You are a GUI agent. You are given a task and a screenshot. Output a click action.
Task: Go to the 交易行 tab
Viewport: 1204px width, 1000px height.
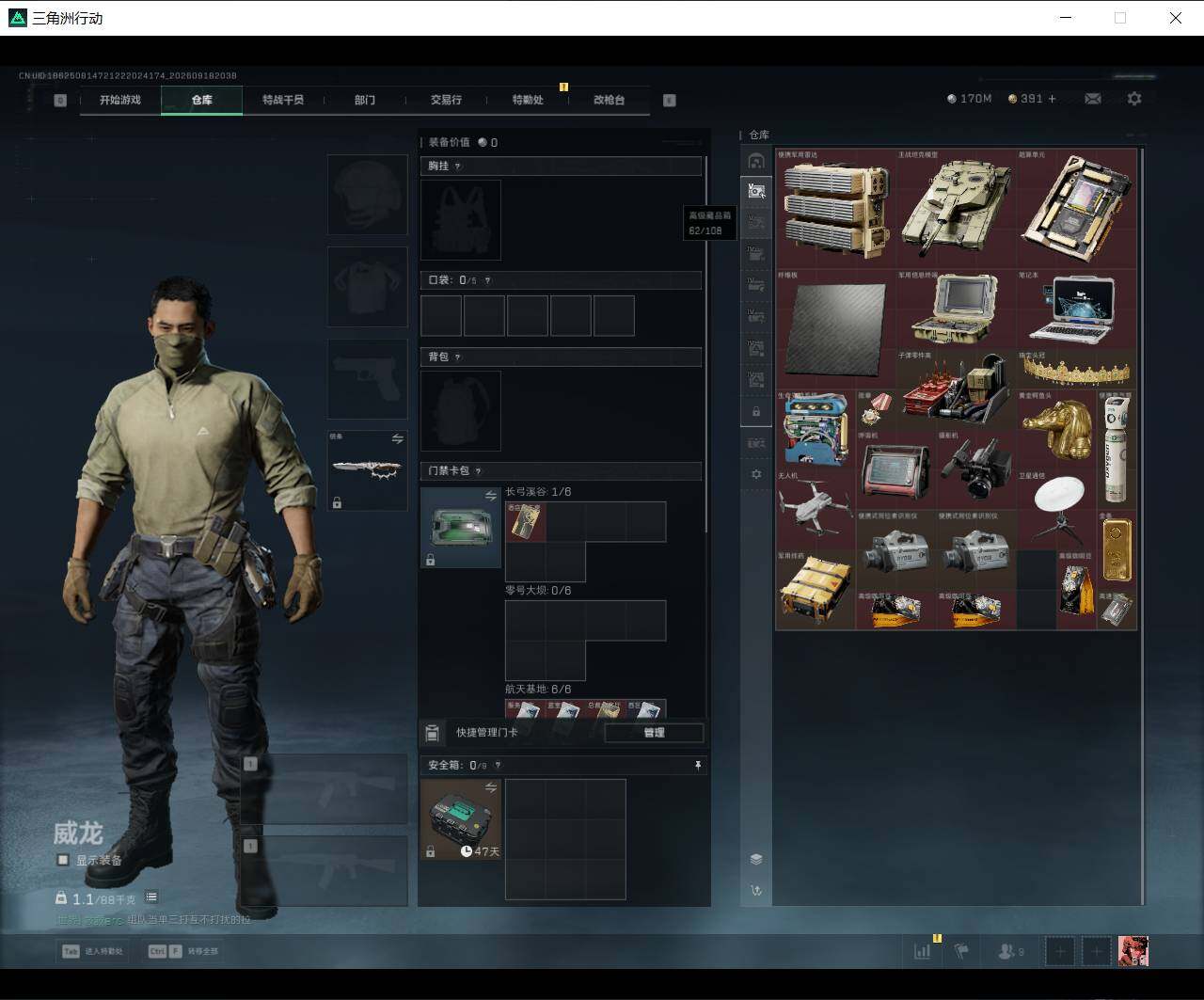pos(446,100)
